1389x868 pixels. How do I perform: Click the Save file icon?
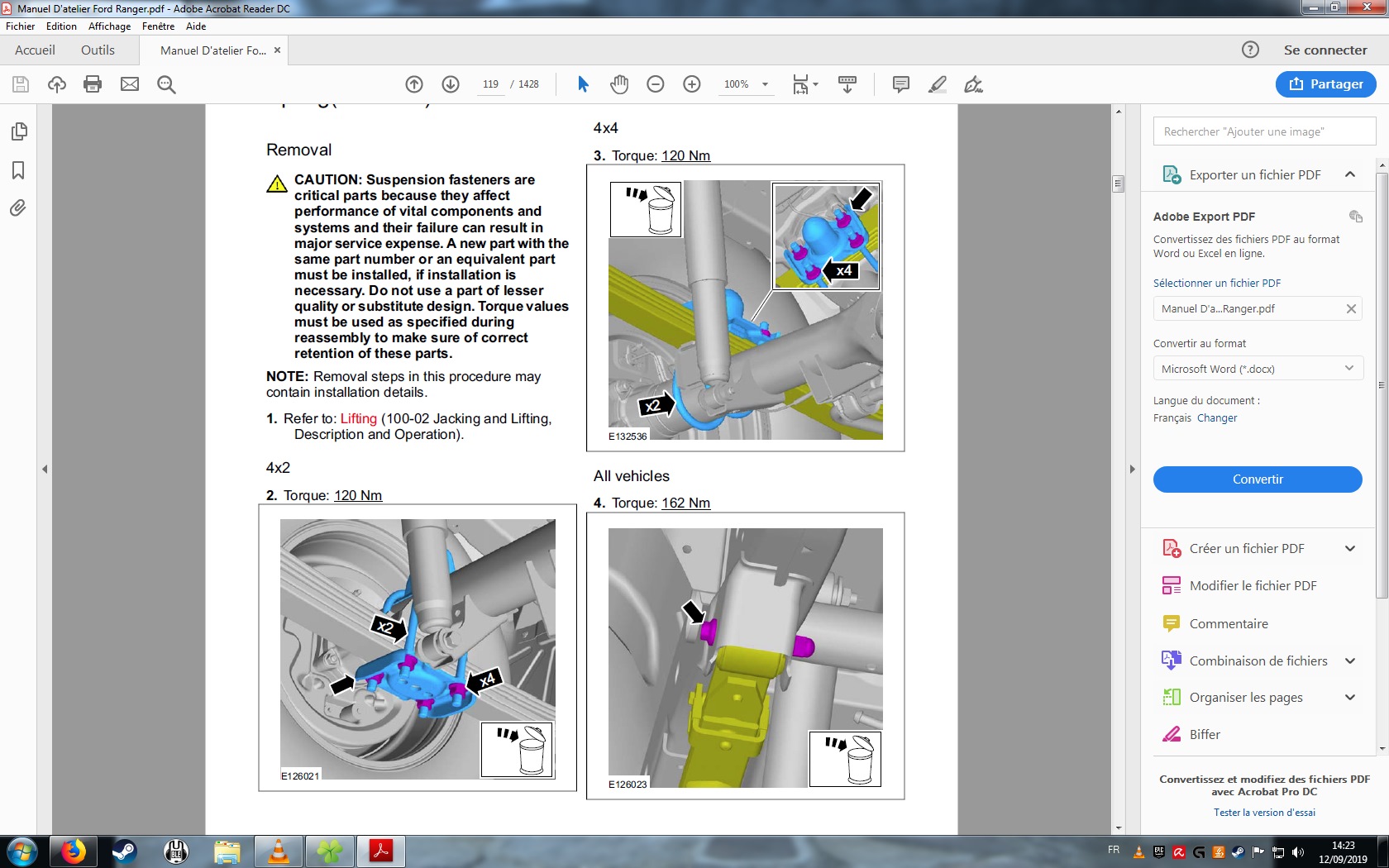21,84
